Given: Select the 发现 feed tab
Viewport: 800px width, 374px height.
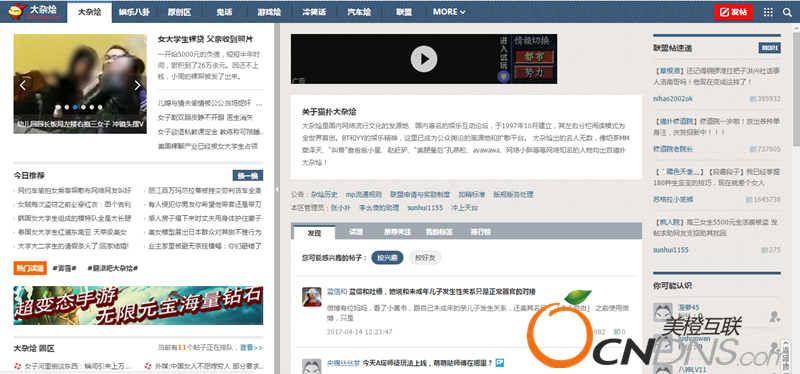Looking at the screenshot, I should pyautogui.click(x=314, y=232).
